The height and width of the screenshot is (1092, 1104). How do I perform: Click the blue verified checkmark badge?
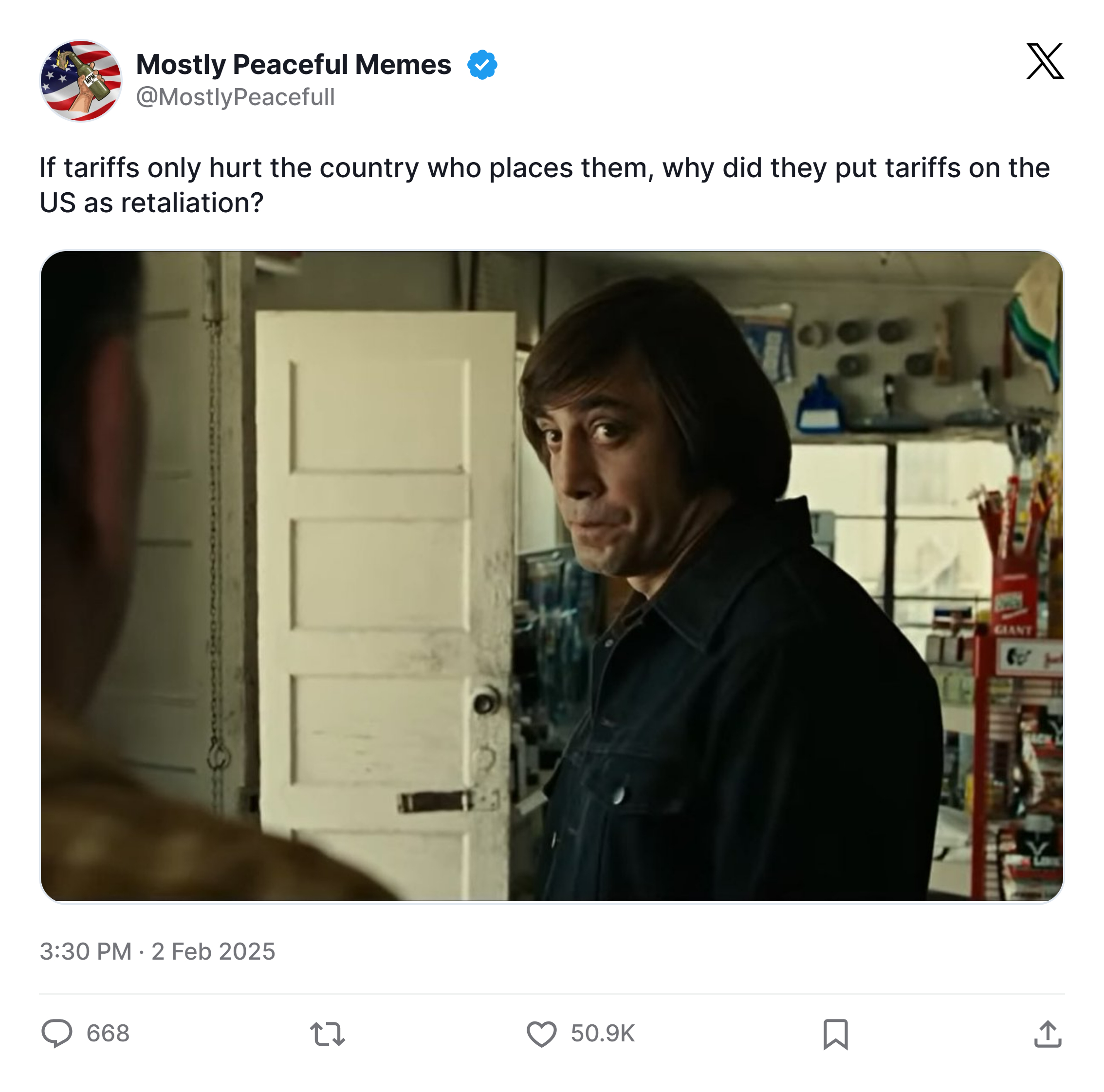tap(482, 65)
